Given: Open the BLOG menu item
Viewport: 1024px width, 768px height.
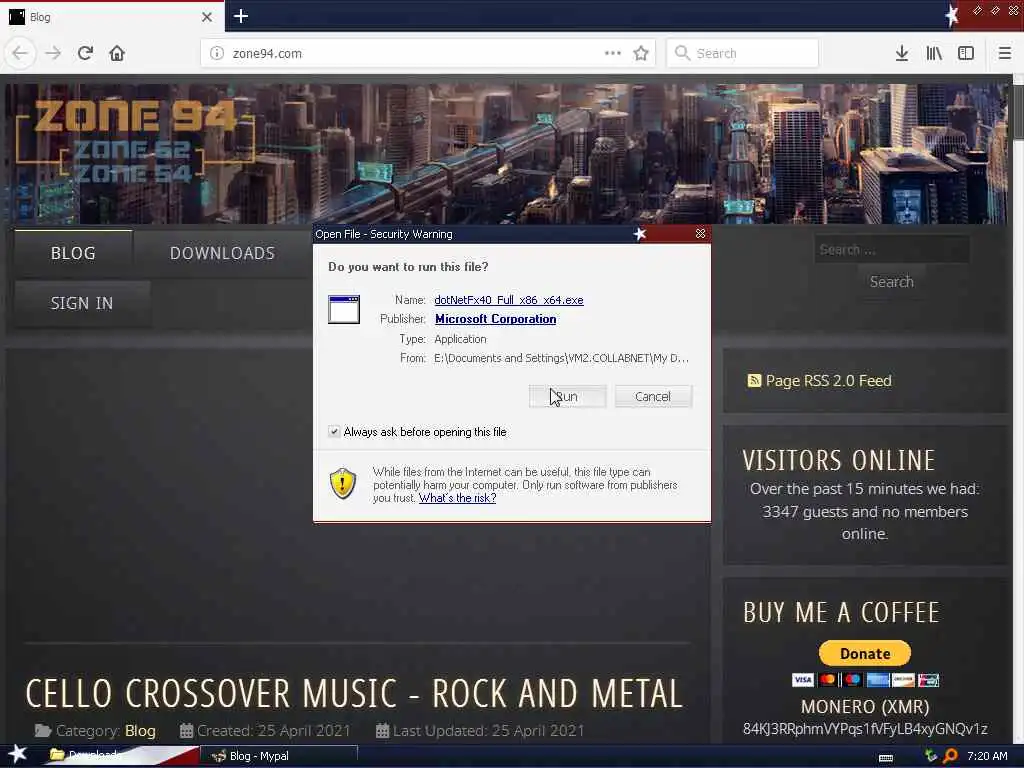Looking at the screenshot, I should [x=73, y=253].
